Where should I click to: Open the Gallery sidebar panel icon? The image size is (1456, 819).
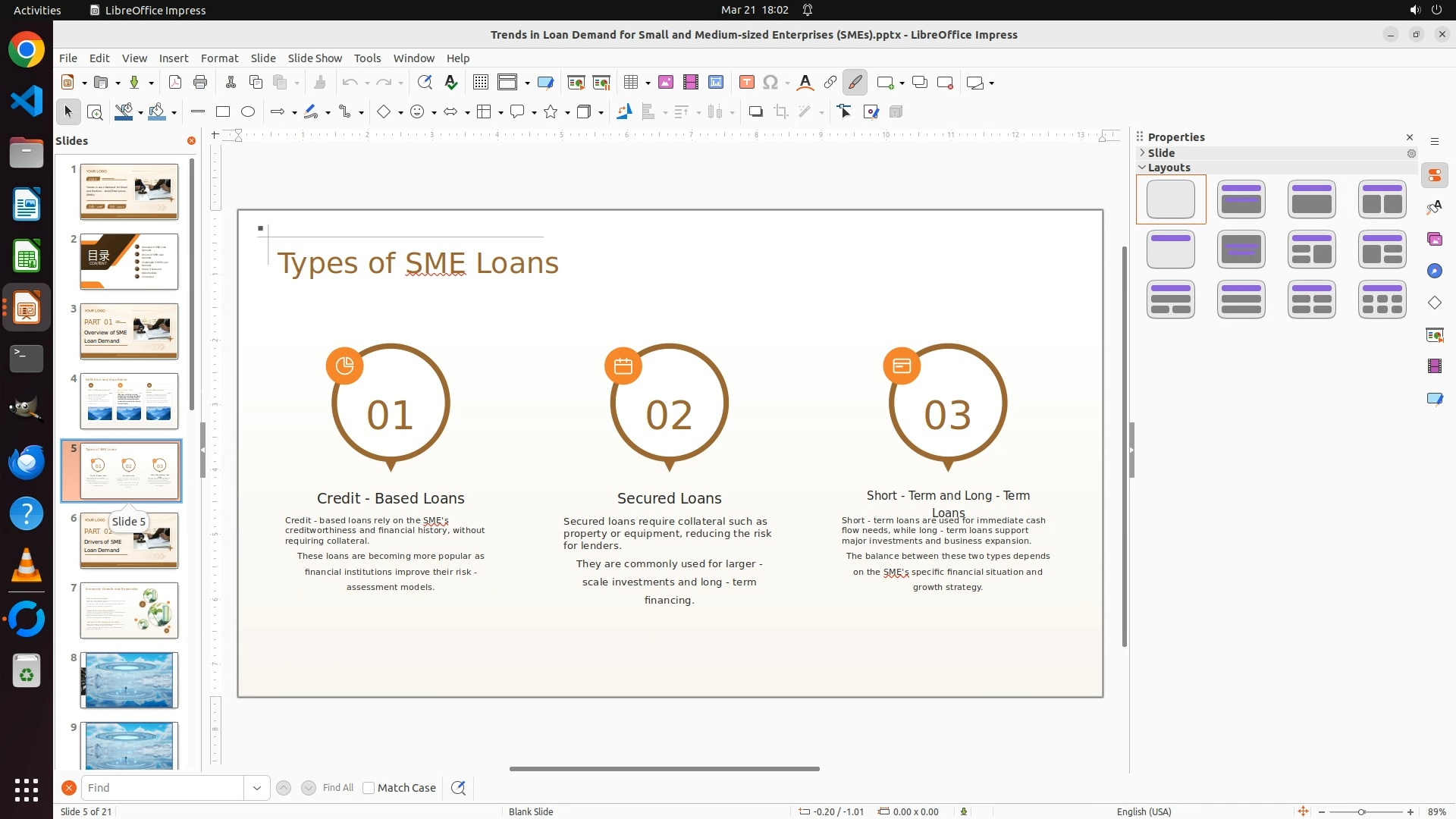[x=1434, y=240]
